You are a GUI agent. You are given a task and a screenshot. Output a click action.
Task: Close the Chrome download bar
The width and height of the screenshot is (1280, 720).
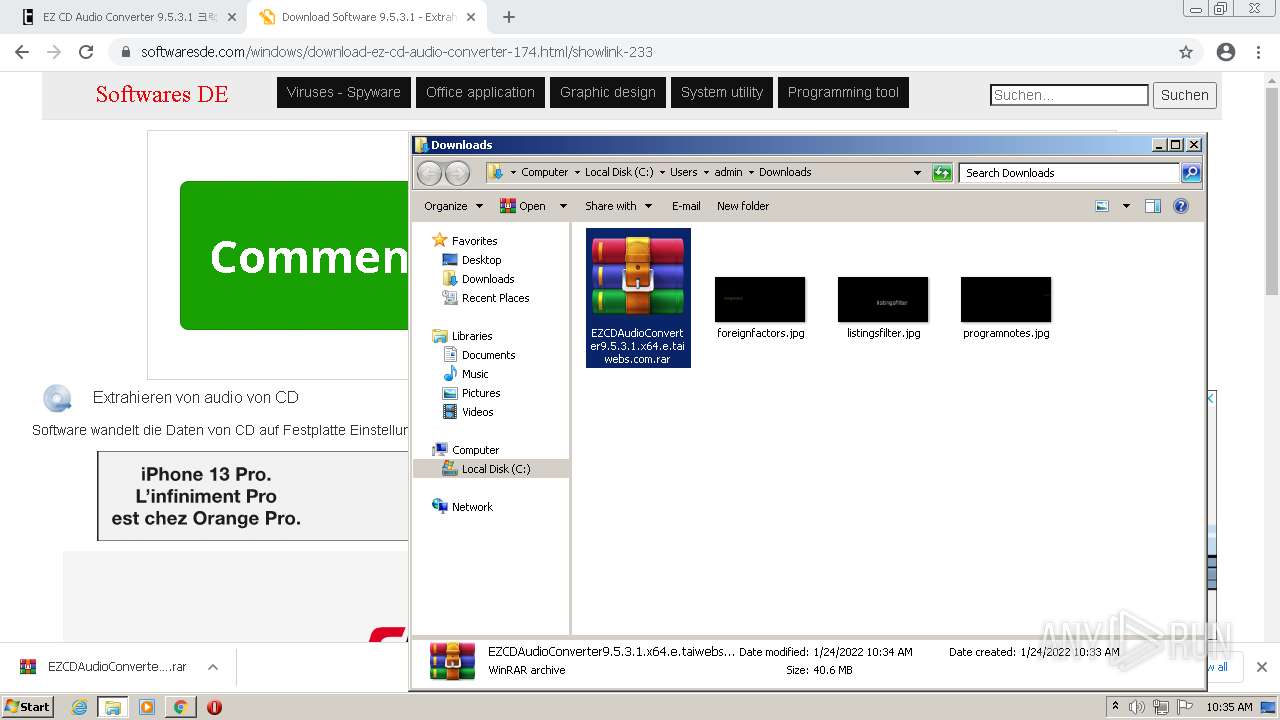pos(1262,667)
